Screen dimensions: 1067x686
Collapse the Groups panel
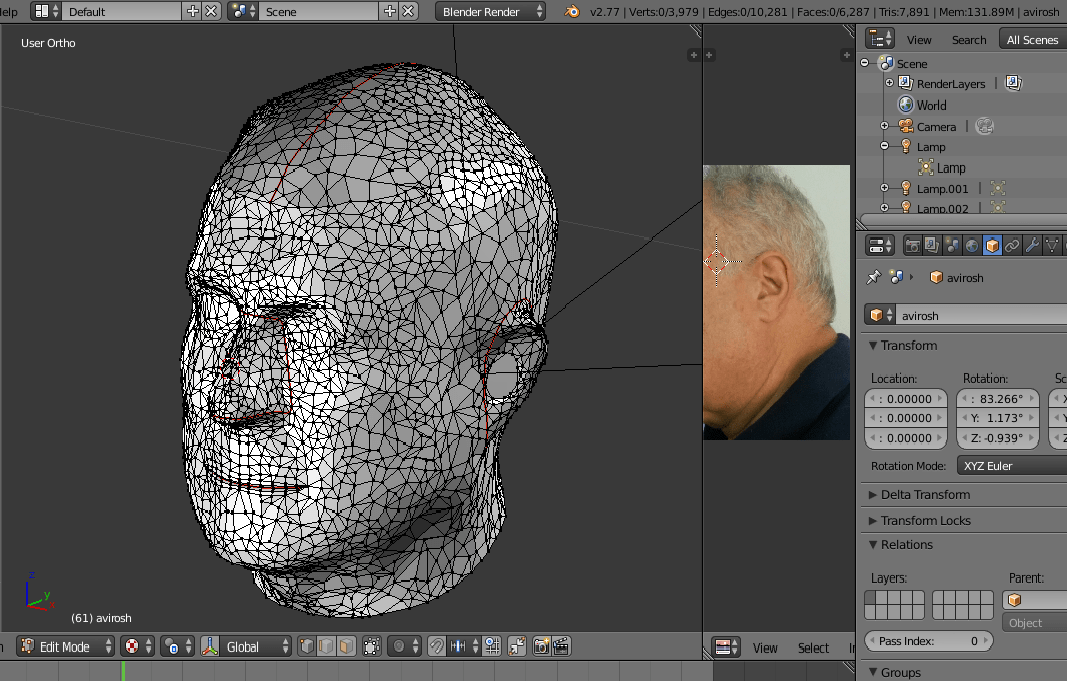click(894, 672)
